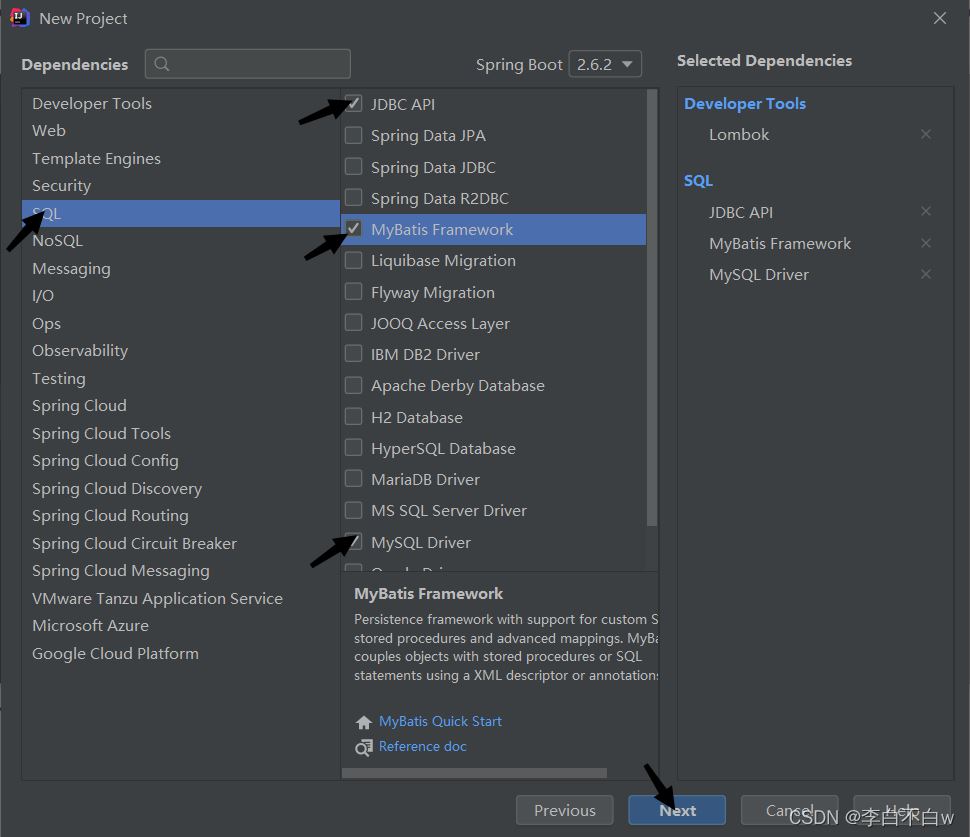Enable Flyway Migration dependency

coord(353,291)
